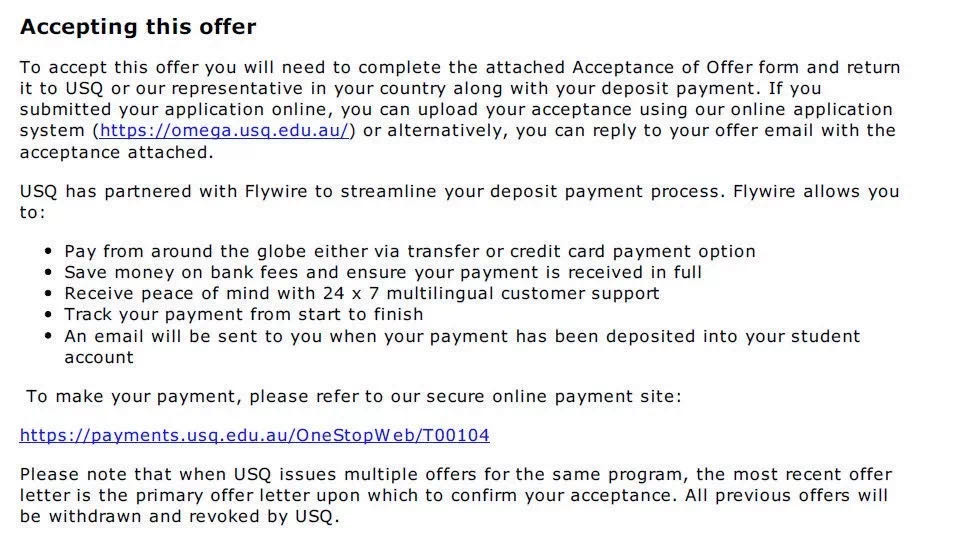Click the 'Save money on bank fees' bullet text

(383, 272)
